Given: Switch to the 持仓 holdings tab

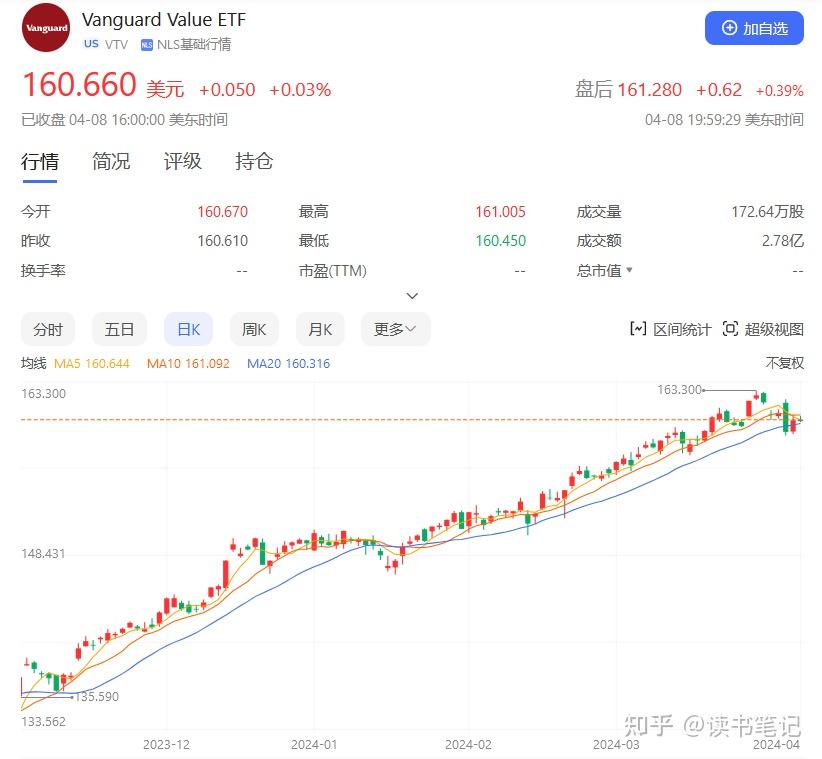Looking at the screenshot, I should [x=253, y=161].
